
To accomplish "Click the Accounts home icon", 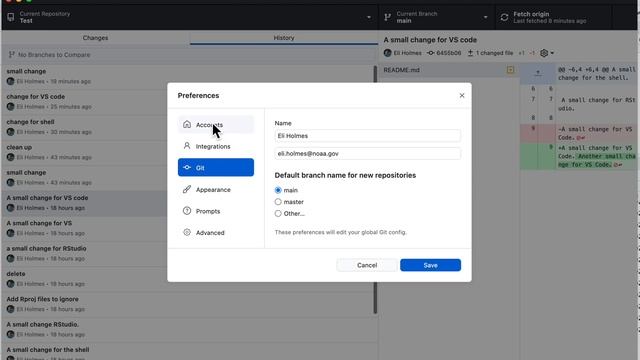I will pos(187,124).
